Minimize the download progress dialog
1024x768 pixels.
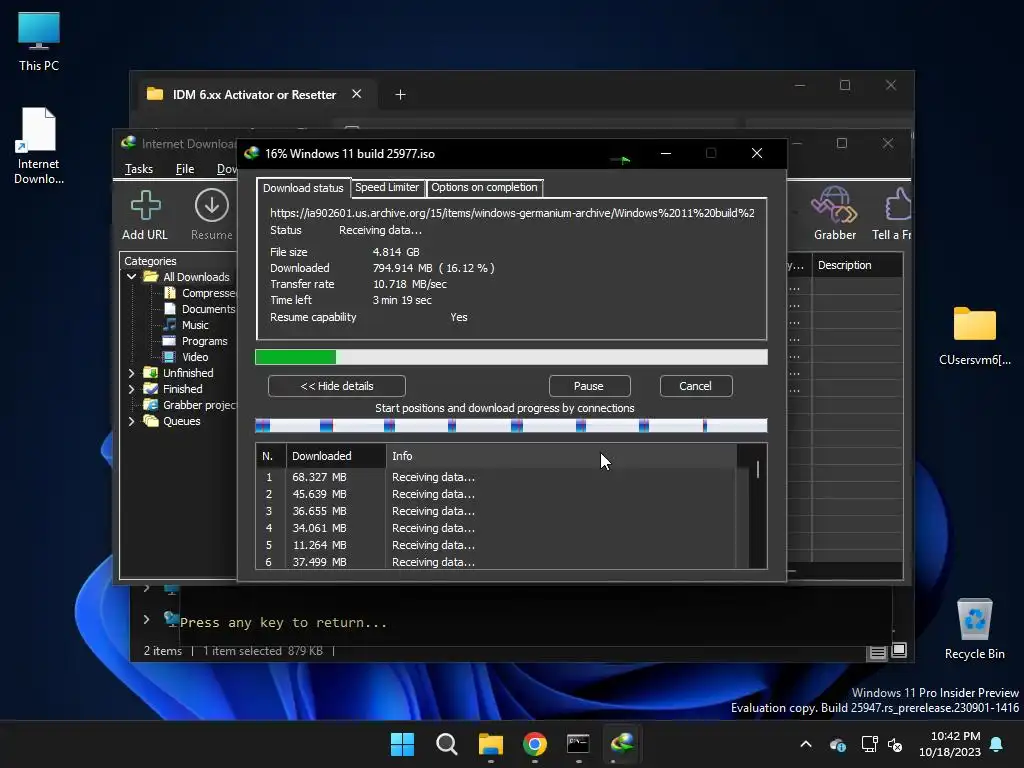(x=666, y=153)
